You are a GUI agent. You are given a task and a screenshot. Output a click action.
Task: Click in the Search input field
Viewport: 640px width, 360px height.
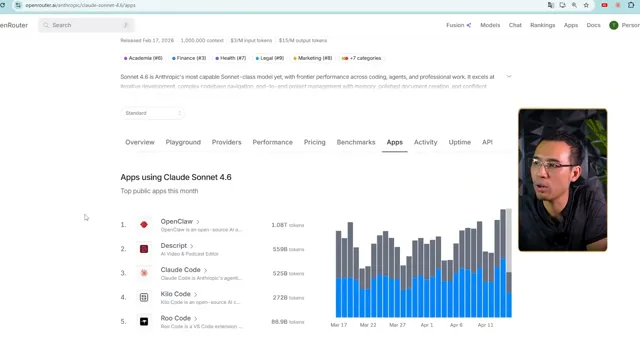tap(86, 25)
